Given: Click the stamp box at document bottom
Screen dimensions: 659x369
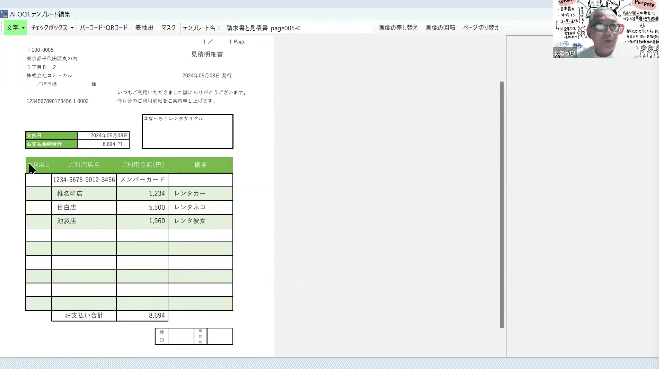Looking at the screenshot, I should pos(194,336).
